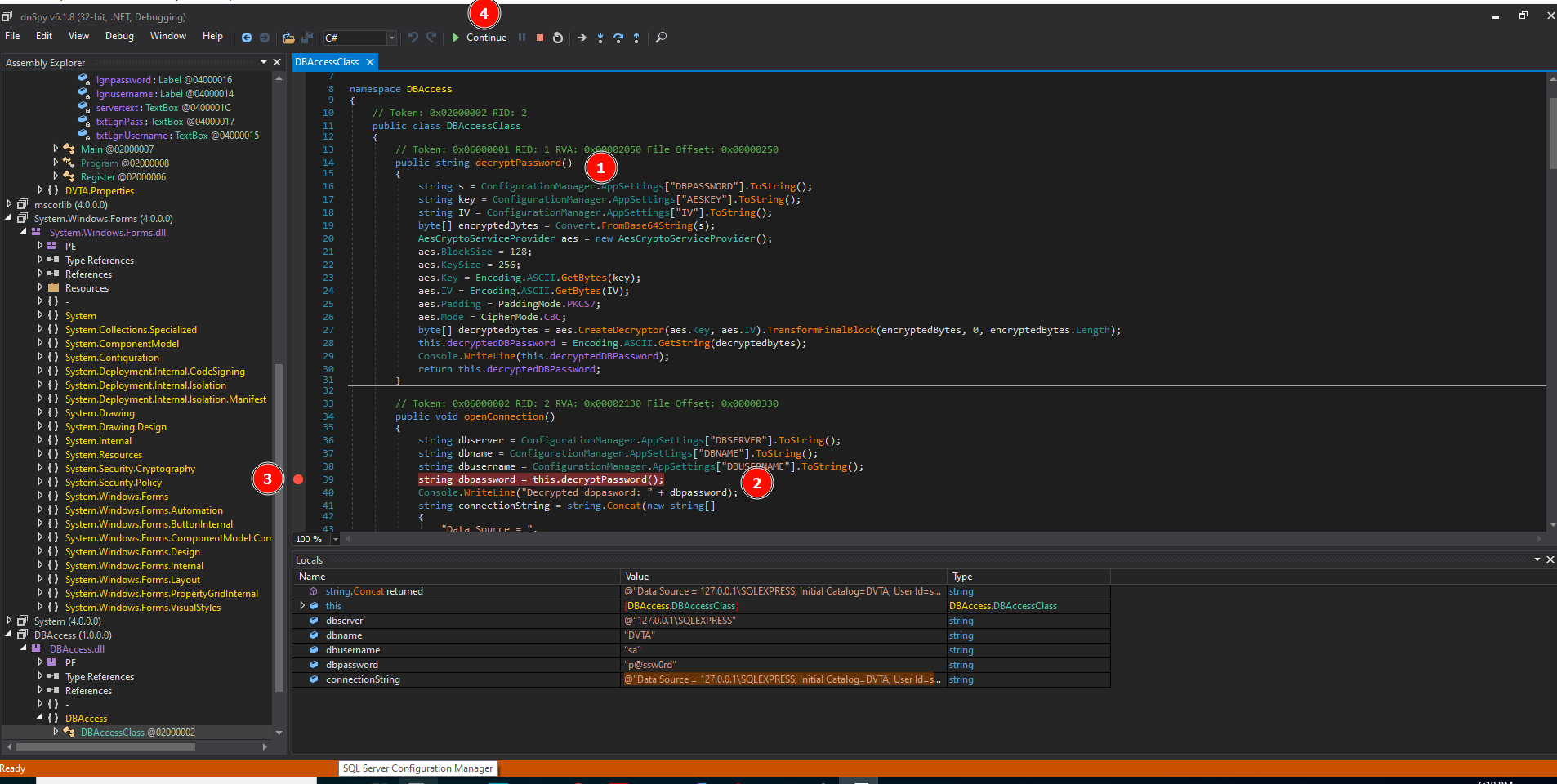Open an assembly with the folder icon
Screen dimensions: 1557x784
(x=288, y=38)
